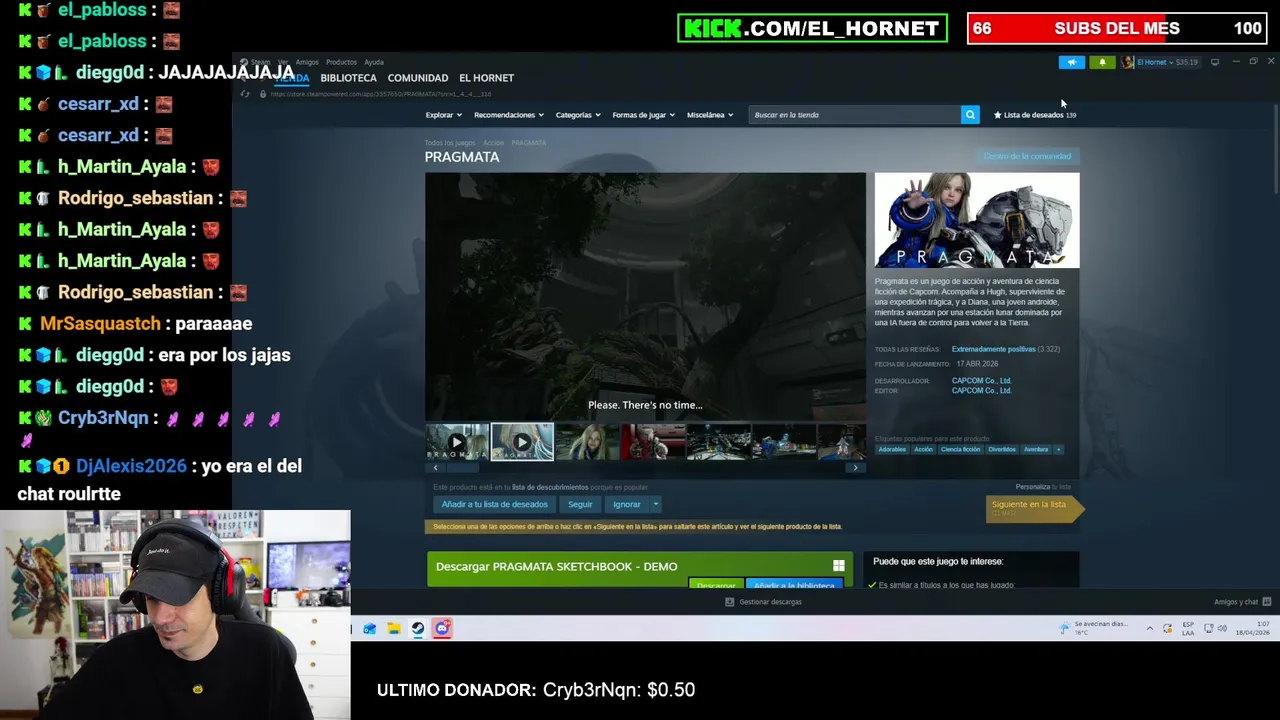Open Lista de deseados star link
The height and width of the screenshot is (720, 1280).
point(1035,115)
